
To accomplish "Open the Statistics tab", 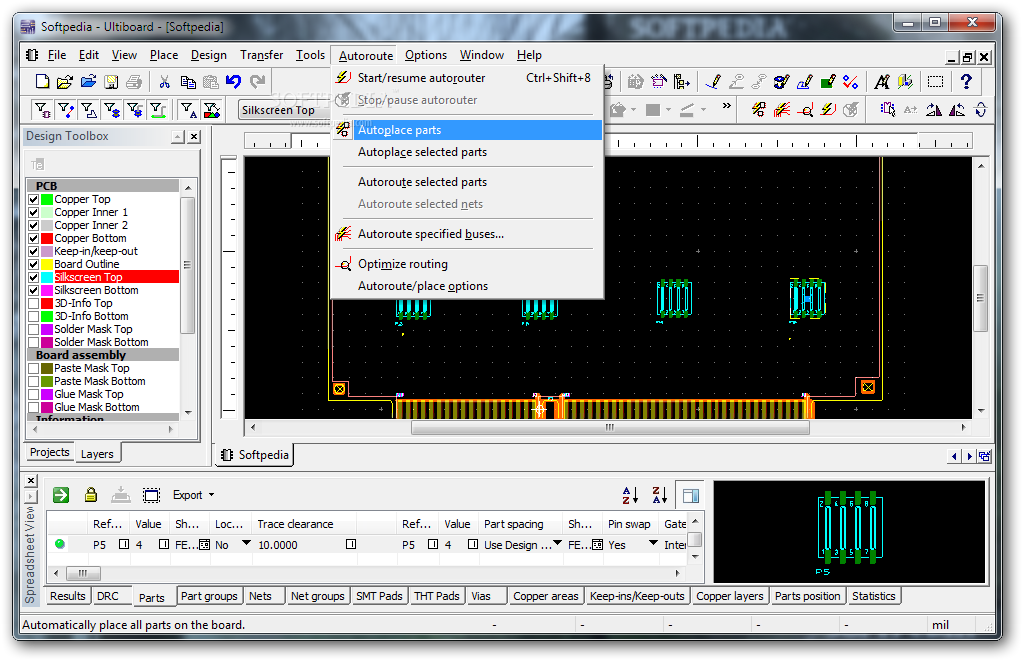I will pyautogui.click(x=874, y=596).
